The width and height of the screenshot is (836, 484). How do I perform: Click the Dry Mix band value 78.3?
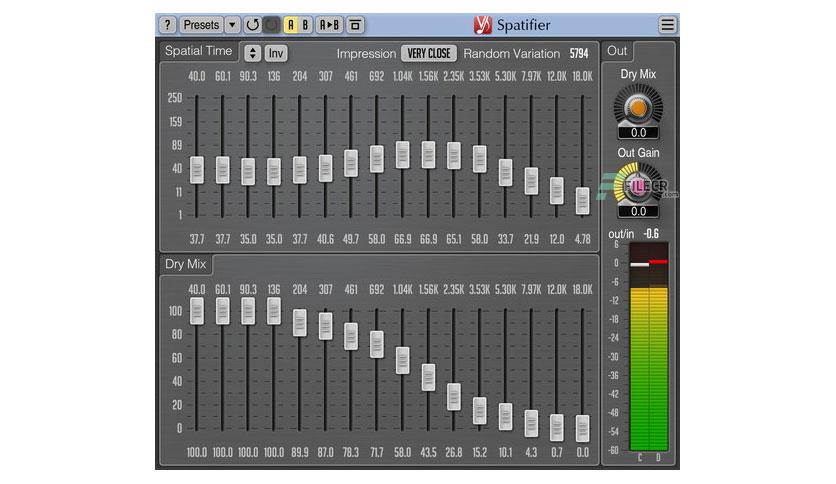tap(351, 453)
